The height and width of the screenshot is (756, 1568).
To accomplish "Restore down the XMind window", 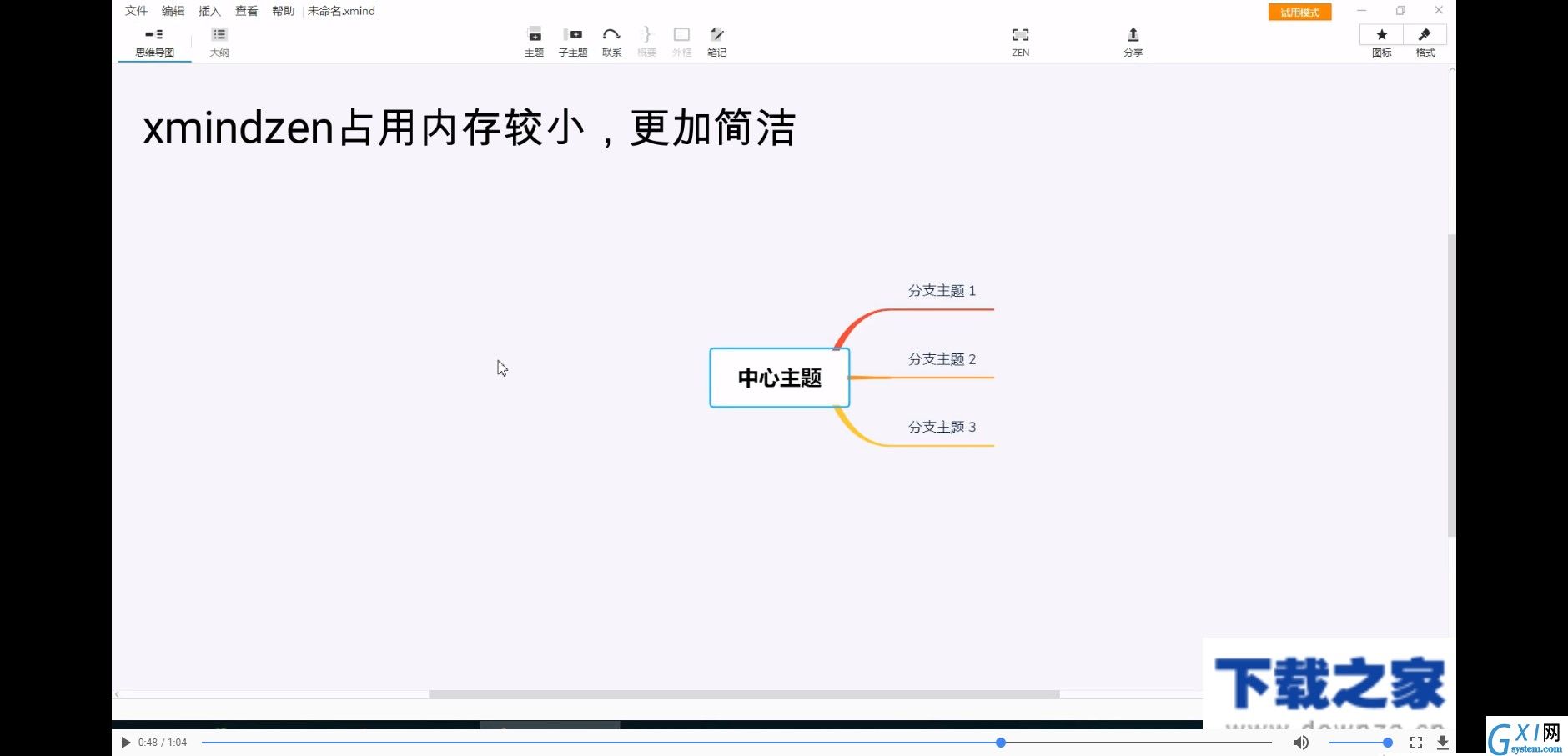I will click(1400, 11).
